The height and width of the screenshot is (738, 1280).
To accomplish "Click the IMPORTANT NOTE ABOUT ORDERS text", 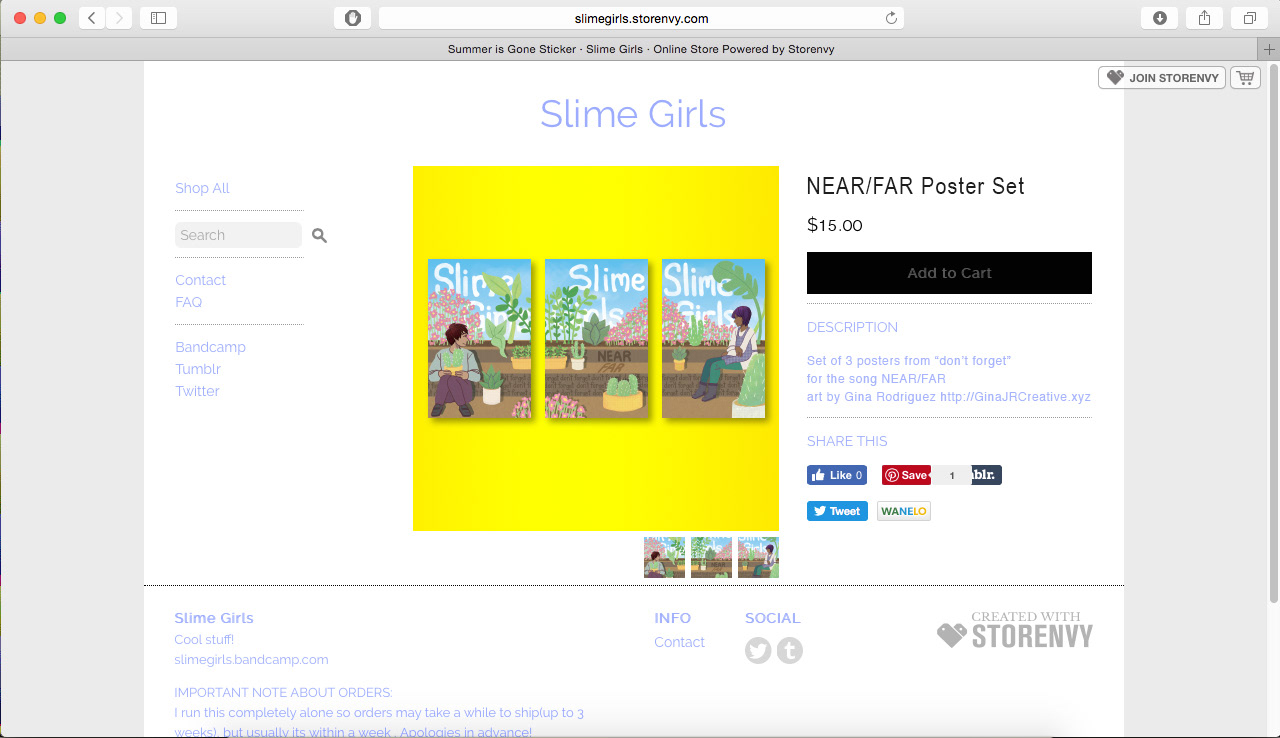I will [283, 692].
